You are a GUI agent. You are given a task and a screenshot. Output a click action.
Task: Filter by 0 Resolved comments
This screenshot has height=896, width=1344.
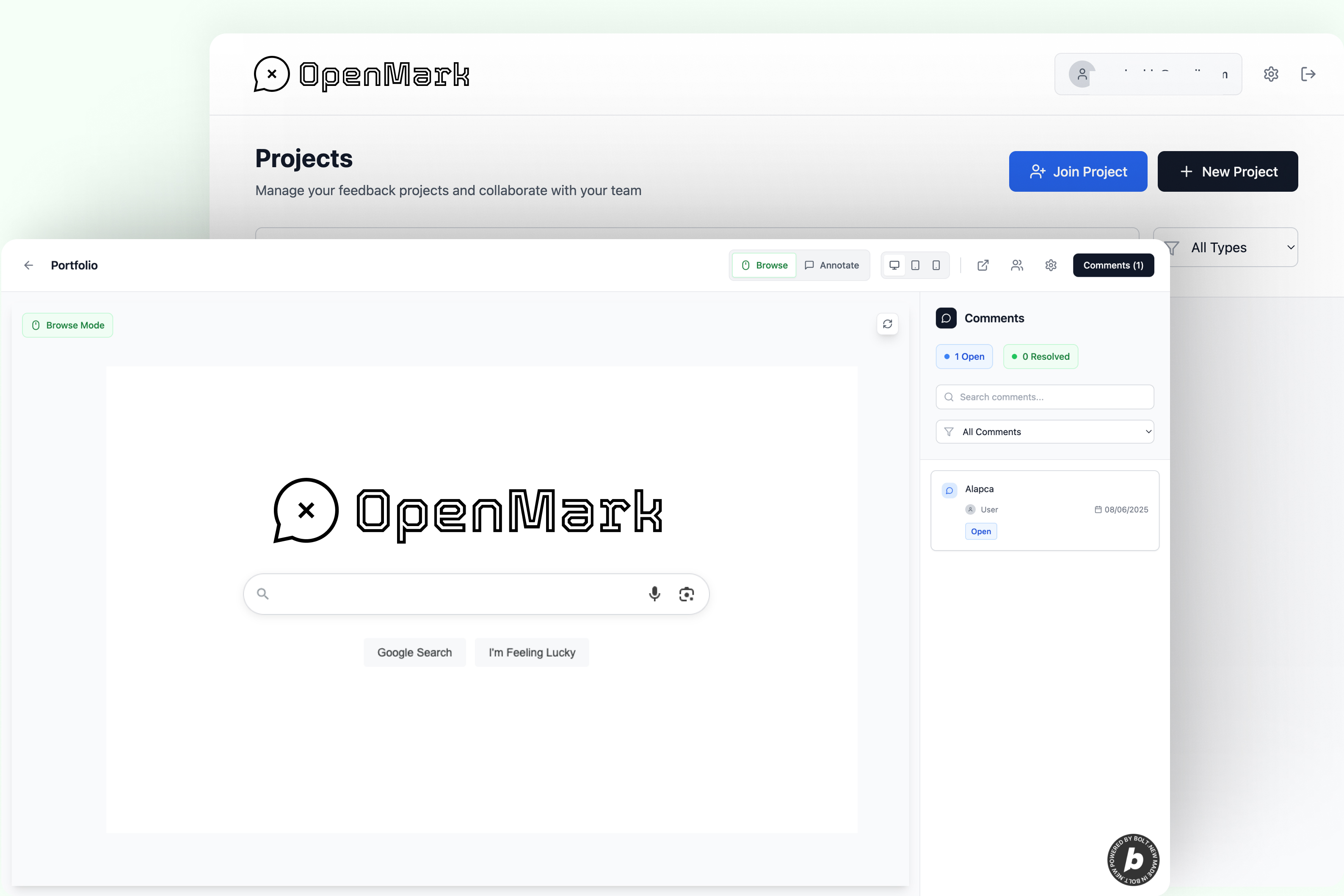(x=1040, y=356)
